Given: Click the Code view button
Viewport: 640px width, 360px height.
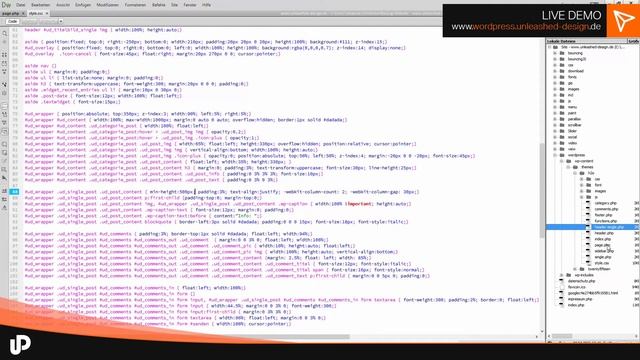Looking at the screenshot, I should pyautogui.click(x=12, y=21).
